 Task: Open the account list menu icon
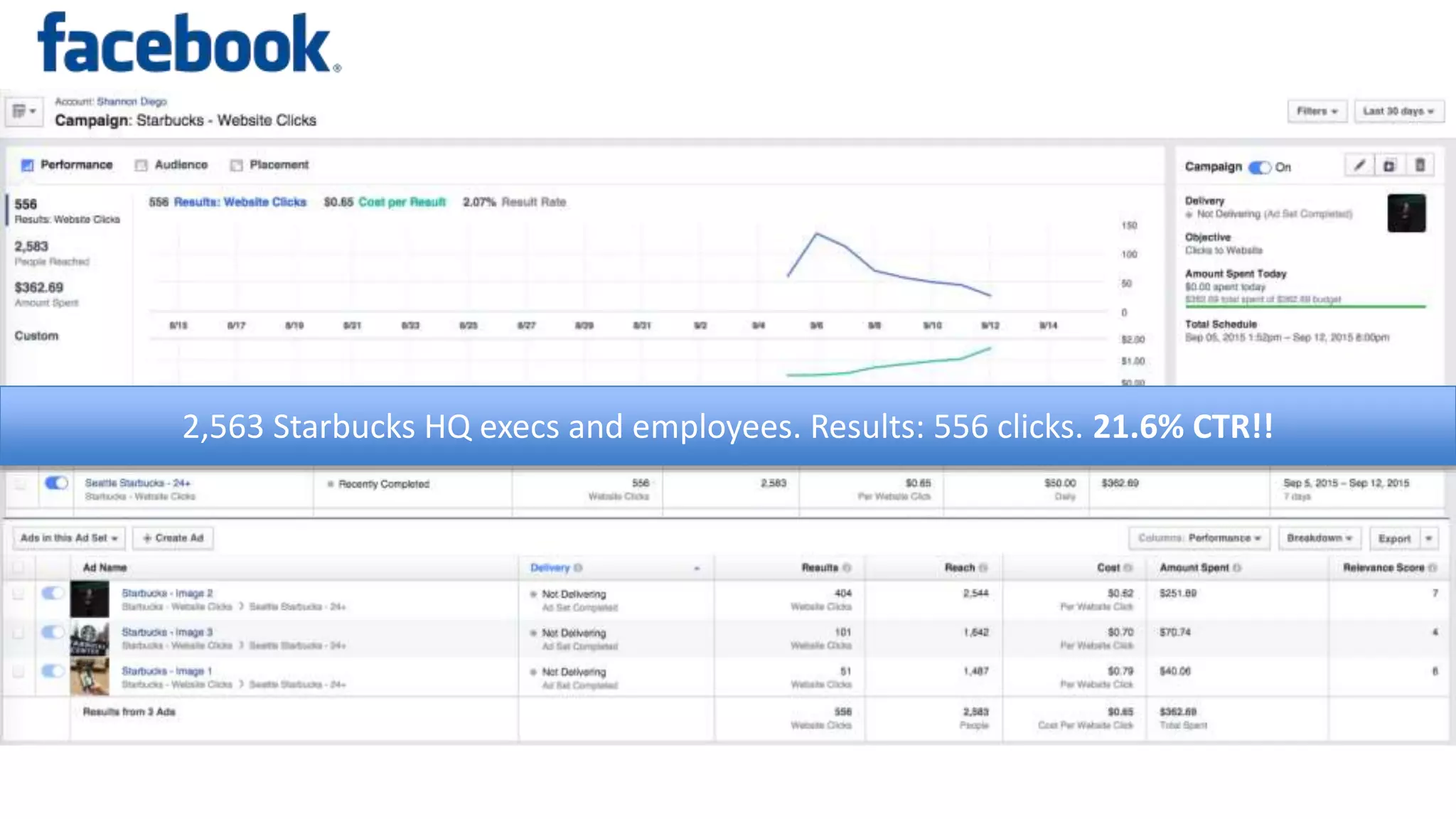point(24,111)
